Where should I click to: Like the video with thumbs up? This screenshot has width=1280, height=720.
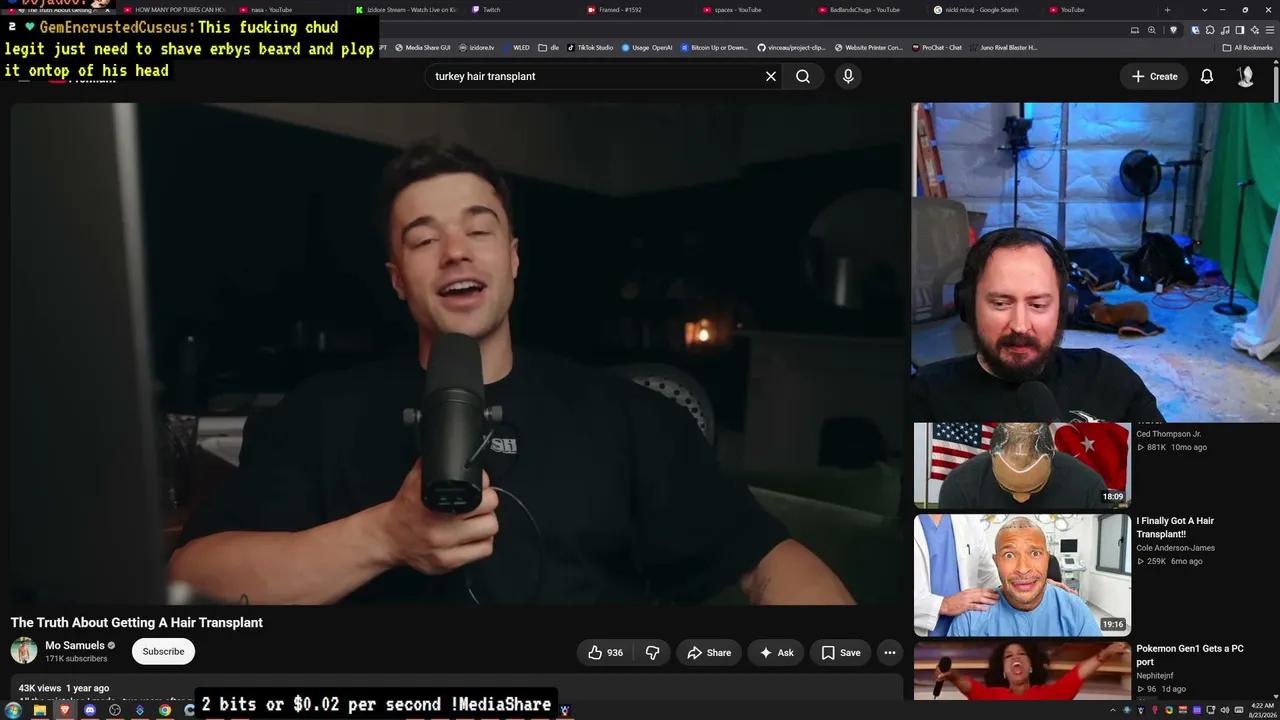(606, 653)
